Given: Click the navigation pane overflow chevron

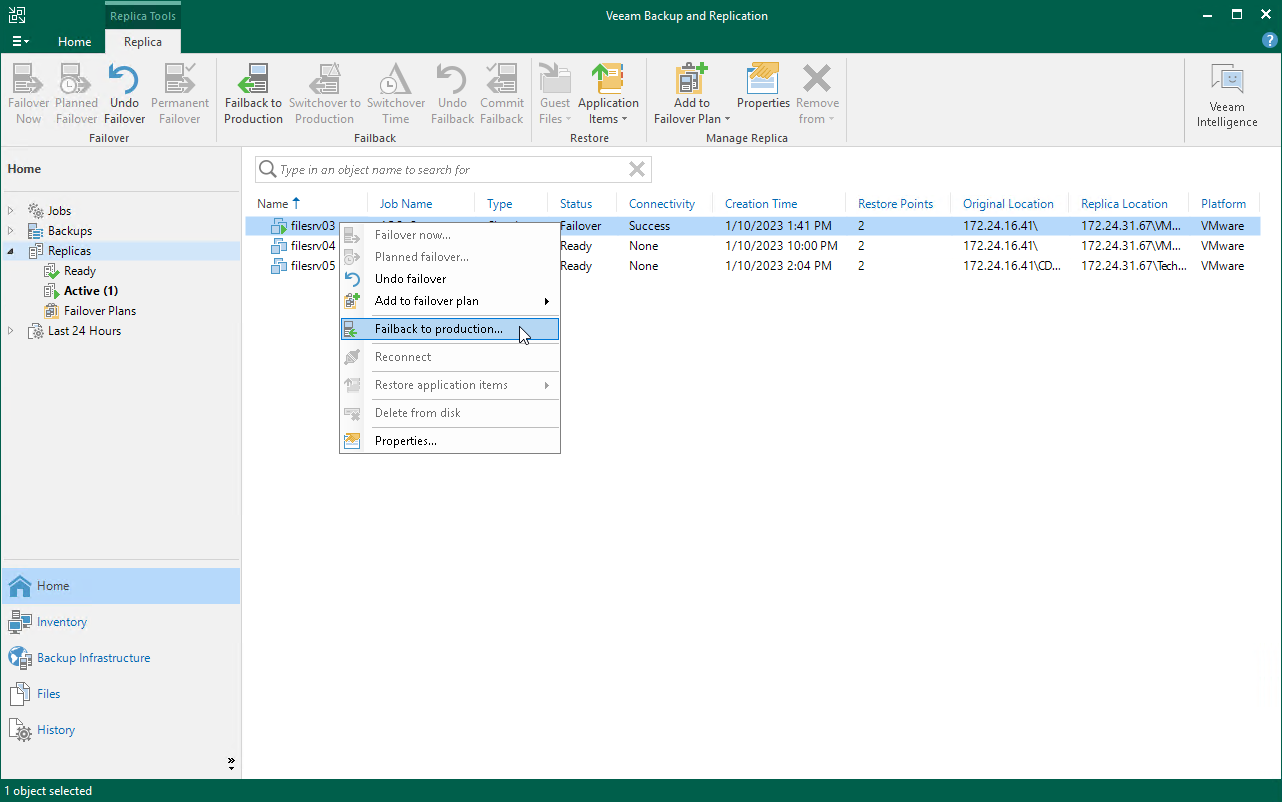Looking at the screenshot, I should tap(232, 763).
